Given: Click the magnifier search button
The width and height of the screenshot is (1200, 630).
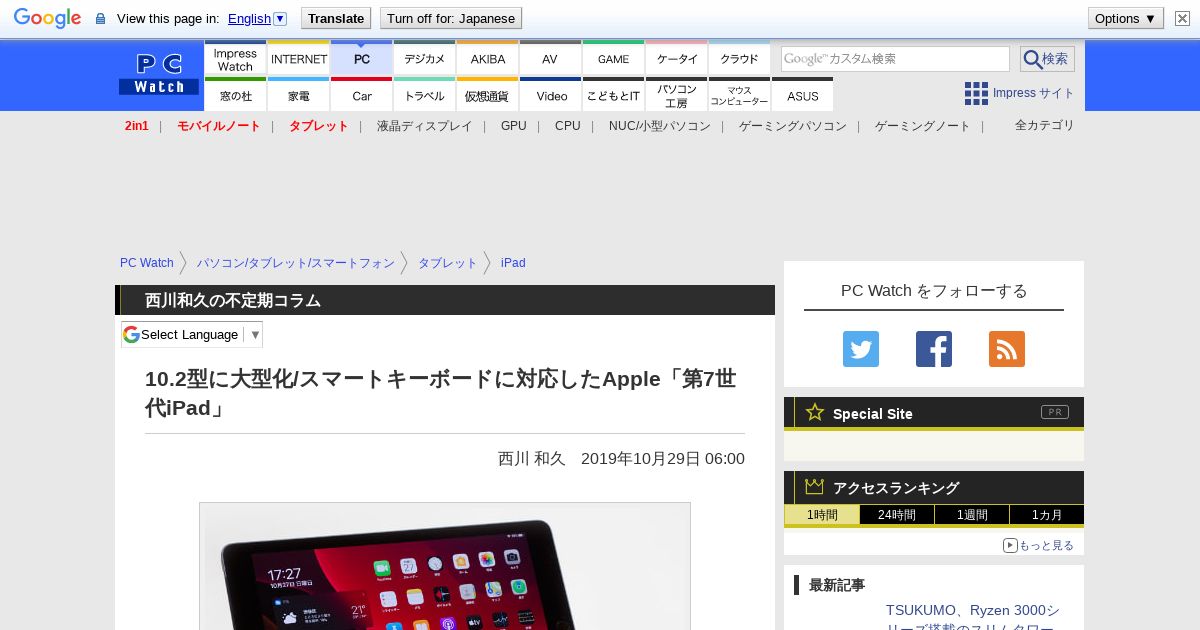Looking at the screenshot, I should click(1047, 59).
